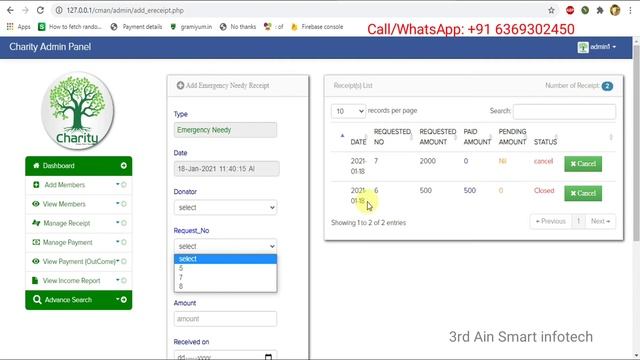Image resolution: width=640 pixels, height=360 pixels.
Task: Open the 'gramiyum.in' bookmark
Action: tap(191, 27)
